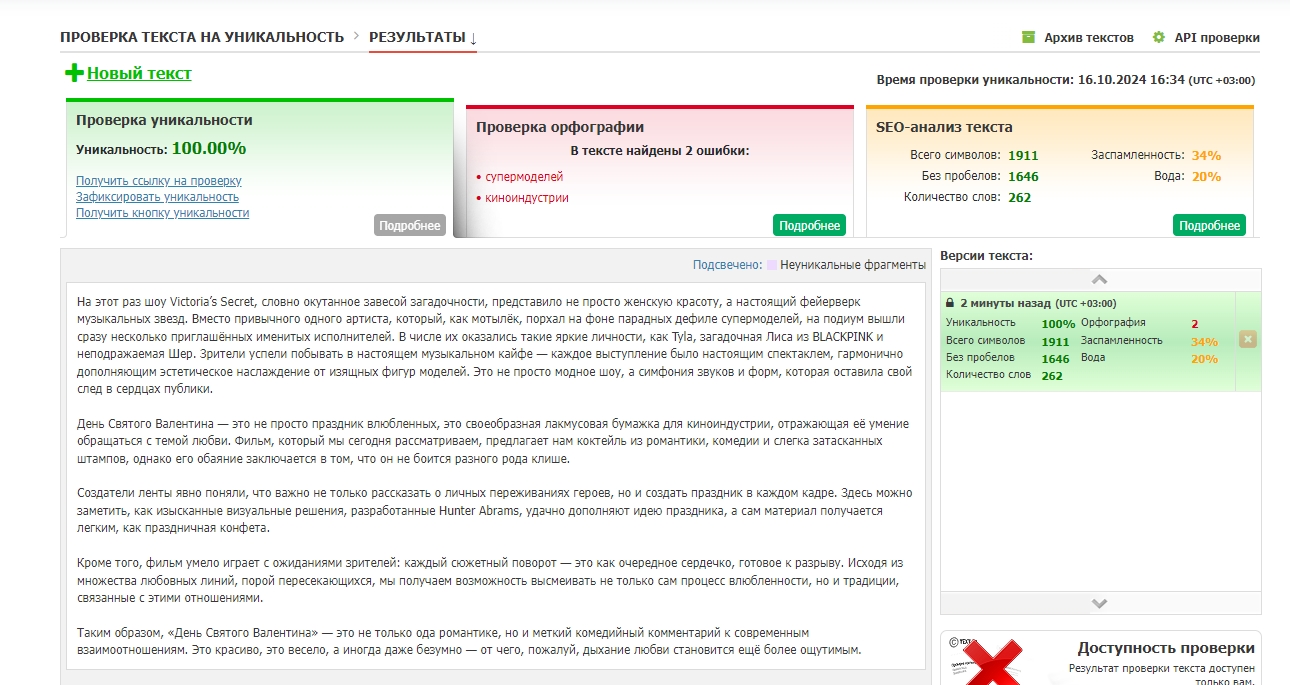This screenshot has height=685, width=1290.
Task: Click the Новый текст link
Action: 139,73
